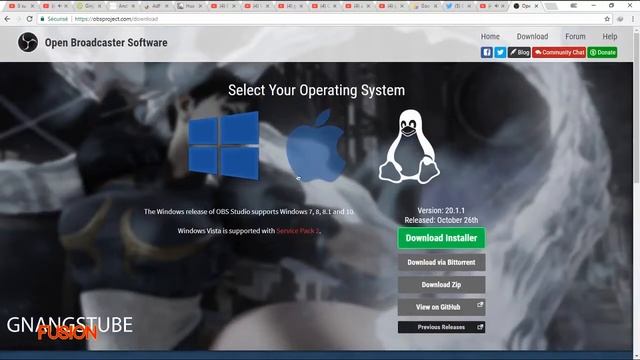Screen dimensions: 640x360
Task: Close the active OBS browser tab
Action: click(x=536, y=6)
